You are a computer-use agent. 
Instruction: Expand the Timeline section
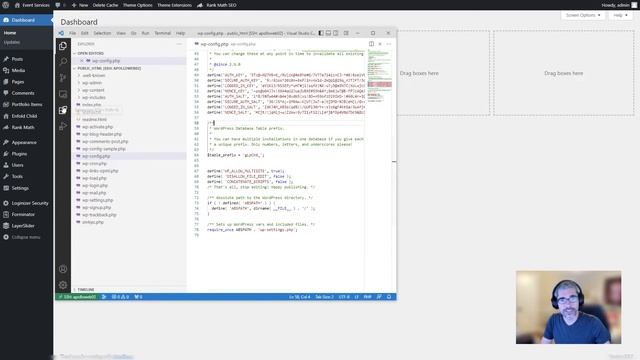pos(86,289)
